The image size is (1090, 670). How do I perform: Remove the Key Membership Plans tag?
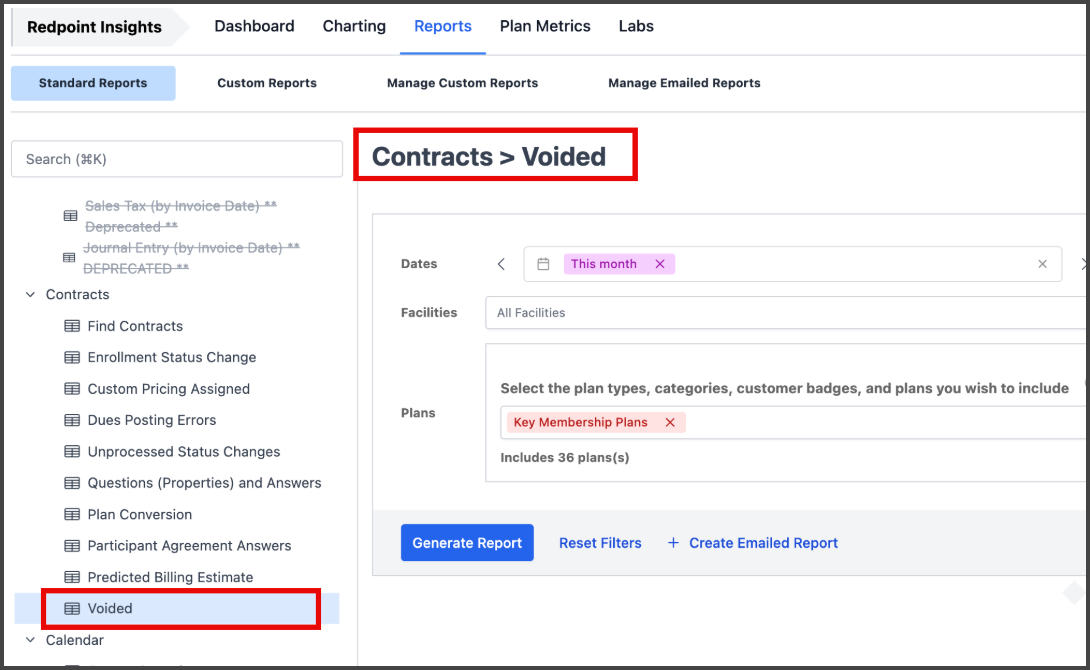coord(670,423)
